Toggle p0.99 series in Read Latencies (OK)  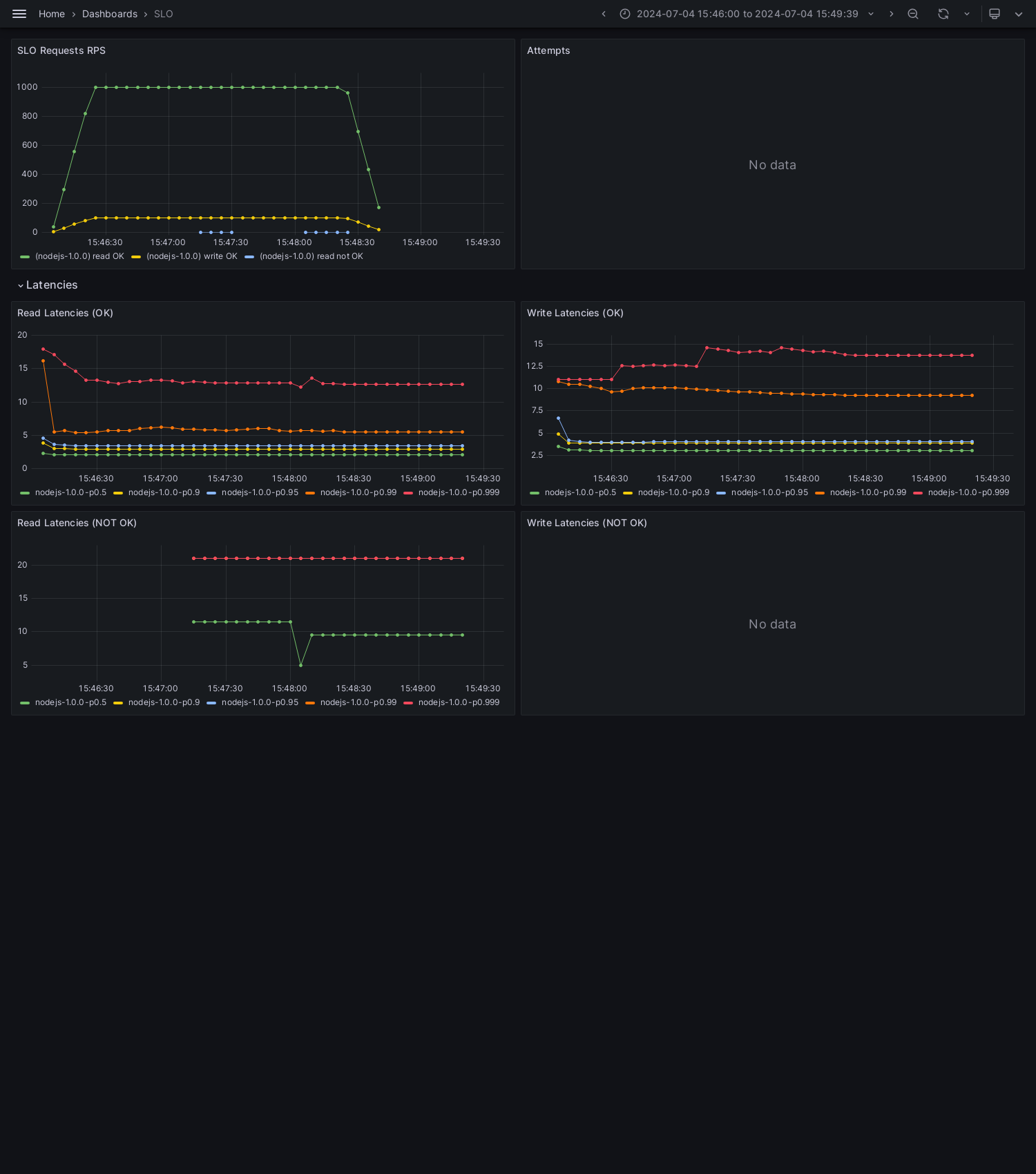[358, 492]
